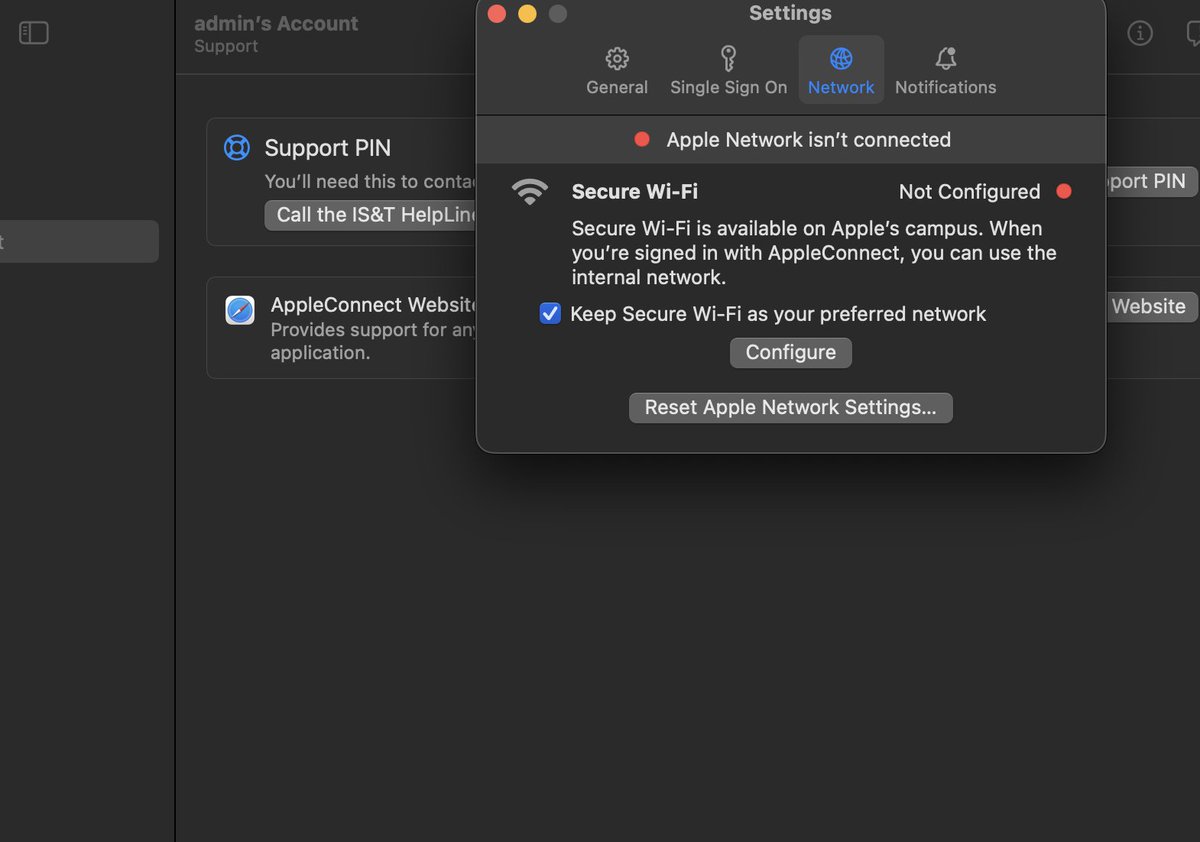Open the General settings tab
The image size is (1200, 842).
pyautogui.click(x=617, y=71)
